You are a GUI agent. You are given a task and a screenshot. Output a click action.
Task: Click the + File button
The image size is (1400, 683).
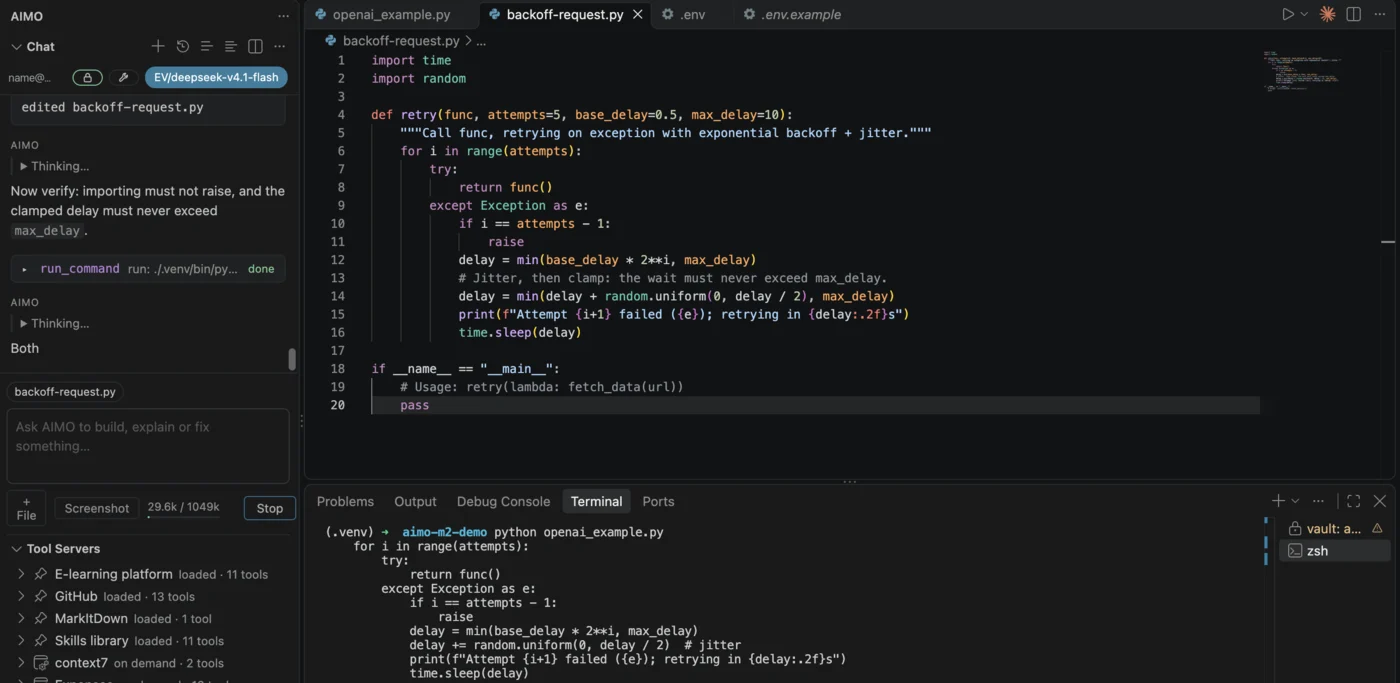tap(26, 508)
